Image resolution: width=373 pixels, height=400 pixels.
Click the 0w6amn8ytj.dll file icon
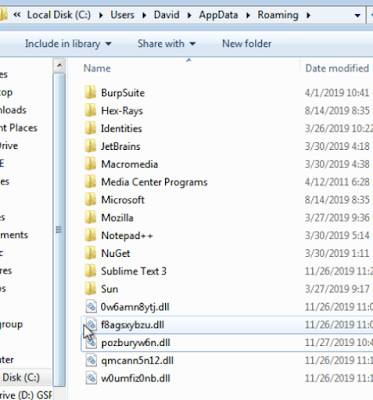[x=91, y=307]
